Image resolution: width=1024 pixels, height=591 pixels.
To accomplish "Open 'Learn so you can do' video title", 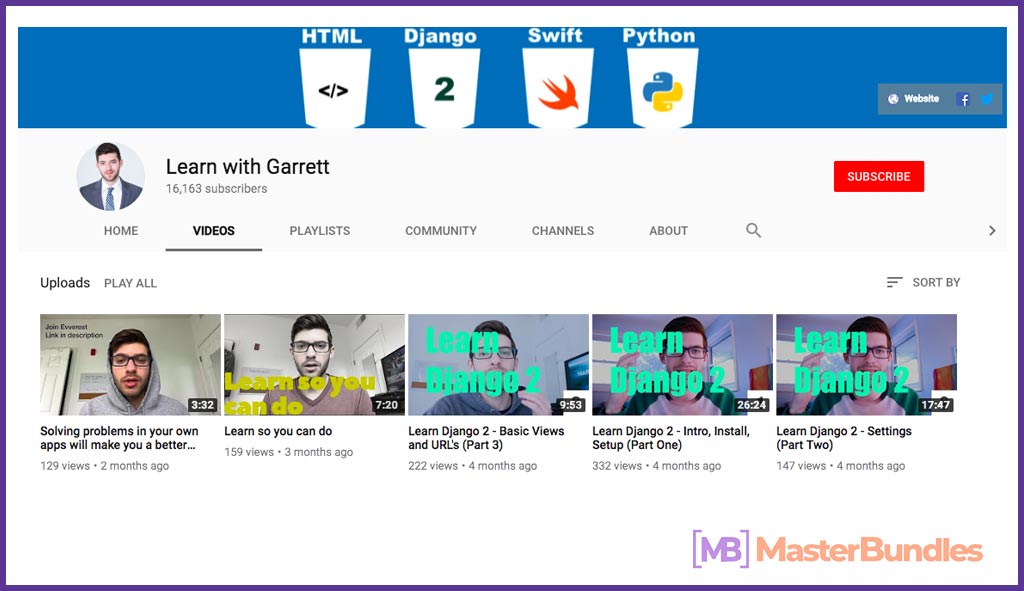I will click(278, 431).
